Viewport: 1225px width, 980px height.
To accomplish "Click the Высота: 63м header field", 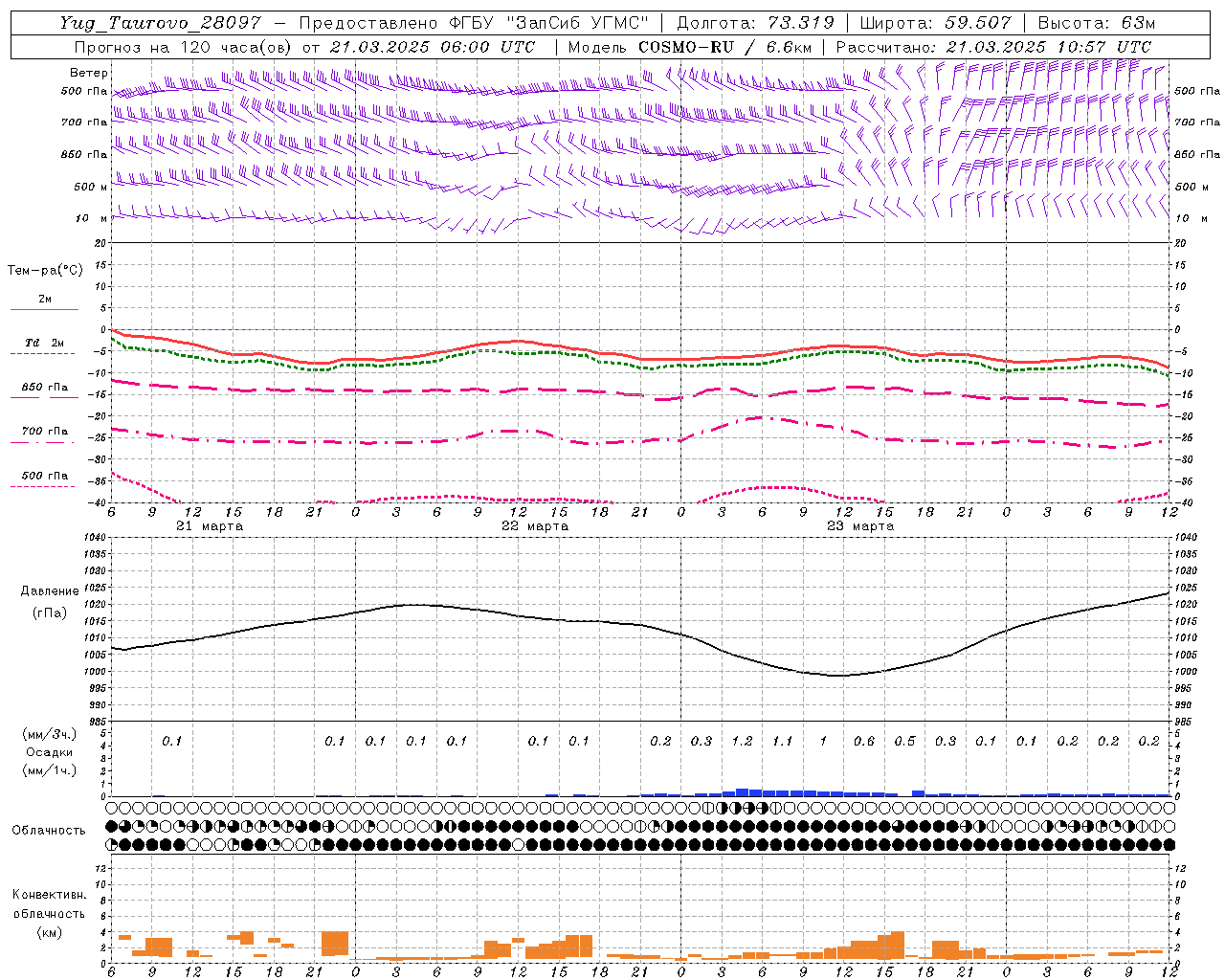I will tap(1097, 23).
